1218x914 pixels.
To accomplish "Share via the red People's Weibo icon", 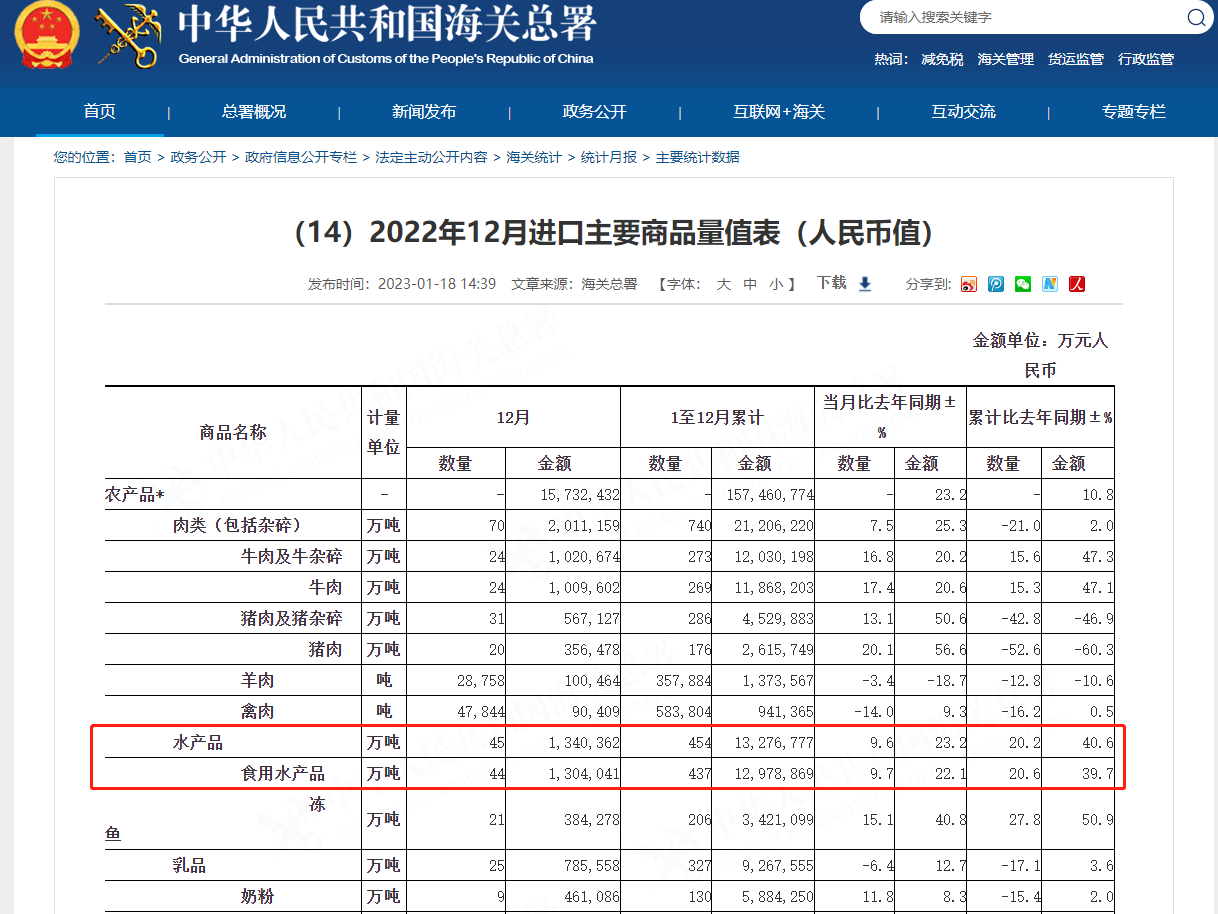I will point(1077,284).
